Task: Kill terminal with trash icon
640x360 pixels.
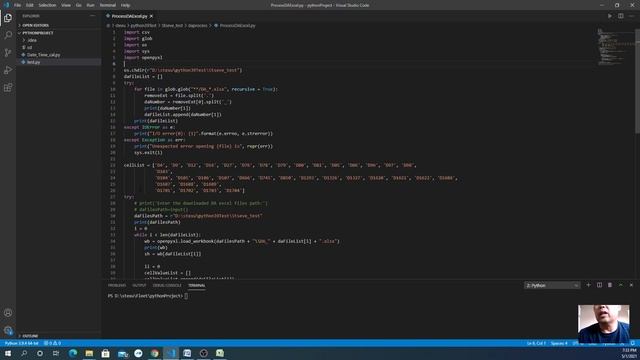Action: point(610,285)
